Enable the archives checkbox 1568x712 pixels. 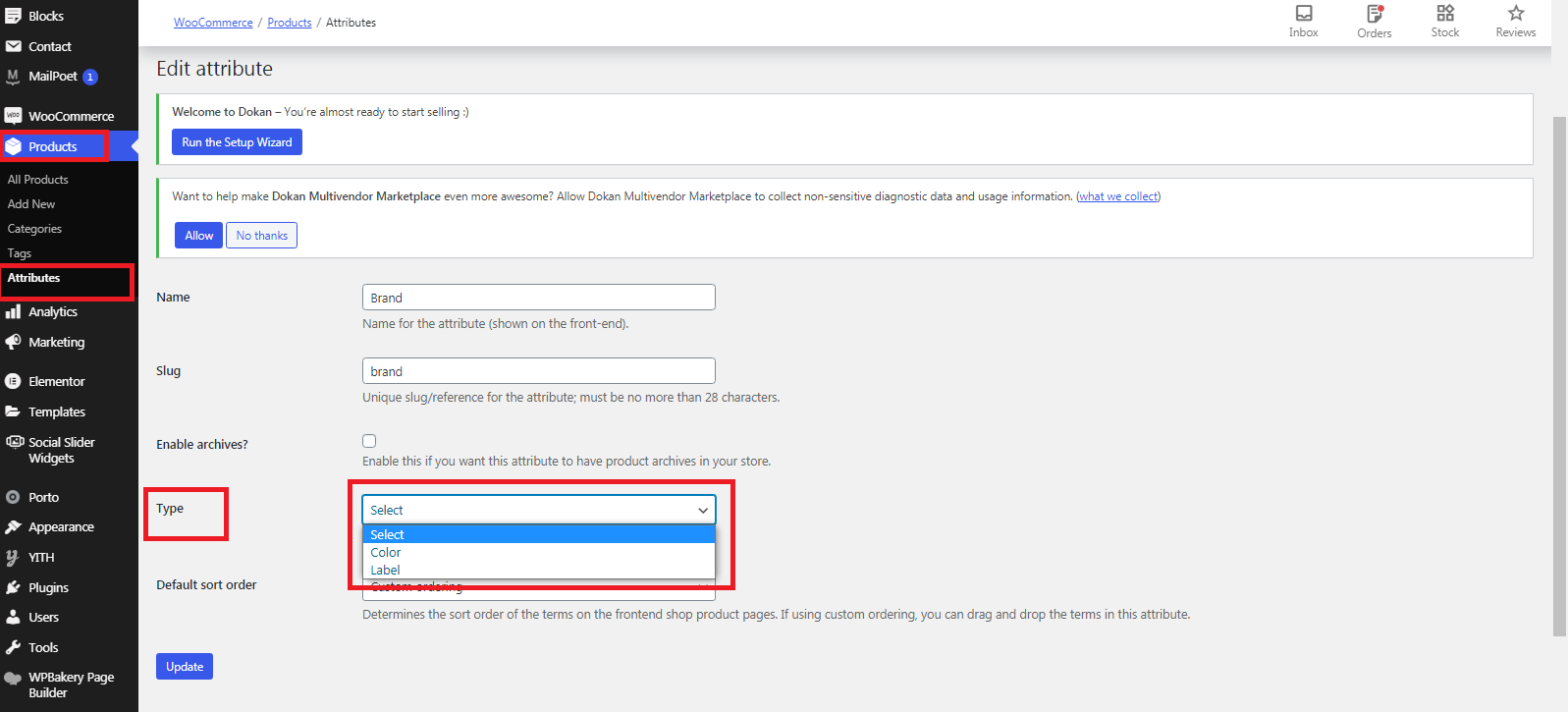[369, 441]
